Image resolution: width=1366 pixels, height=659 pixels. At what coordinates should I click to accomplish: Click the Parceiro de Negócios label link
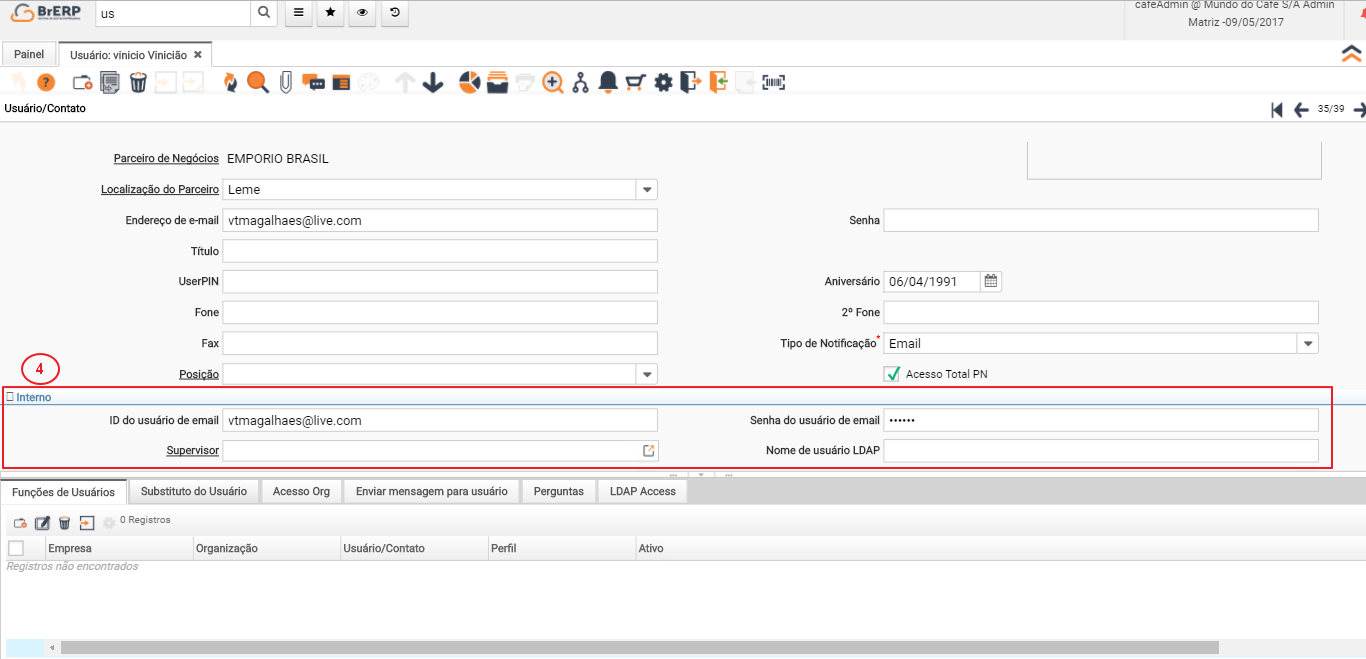(166, 158)
